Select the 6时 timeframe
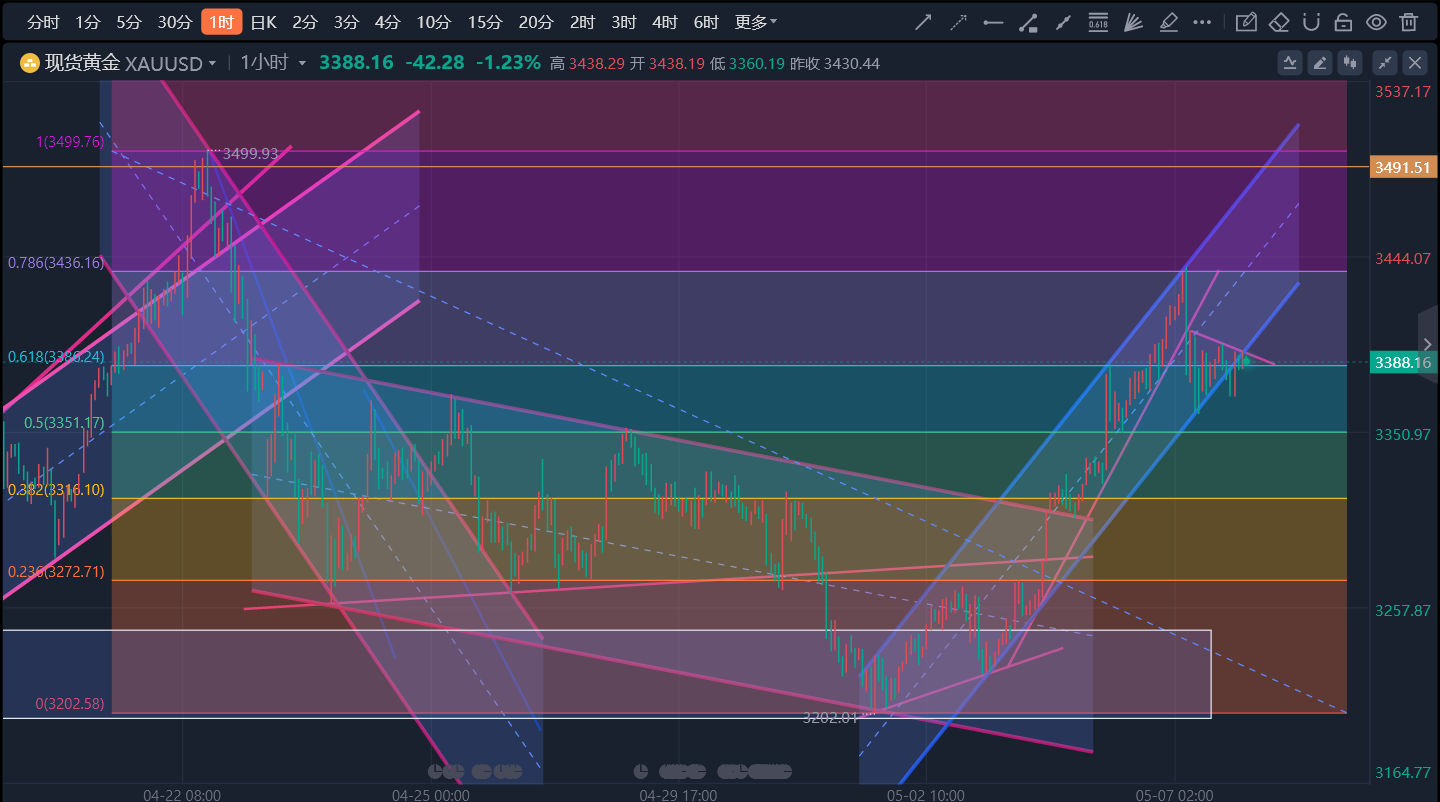The image size is (1440, 802). coord(705,22)
